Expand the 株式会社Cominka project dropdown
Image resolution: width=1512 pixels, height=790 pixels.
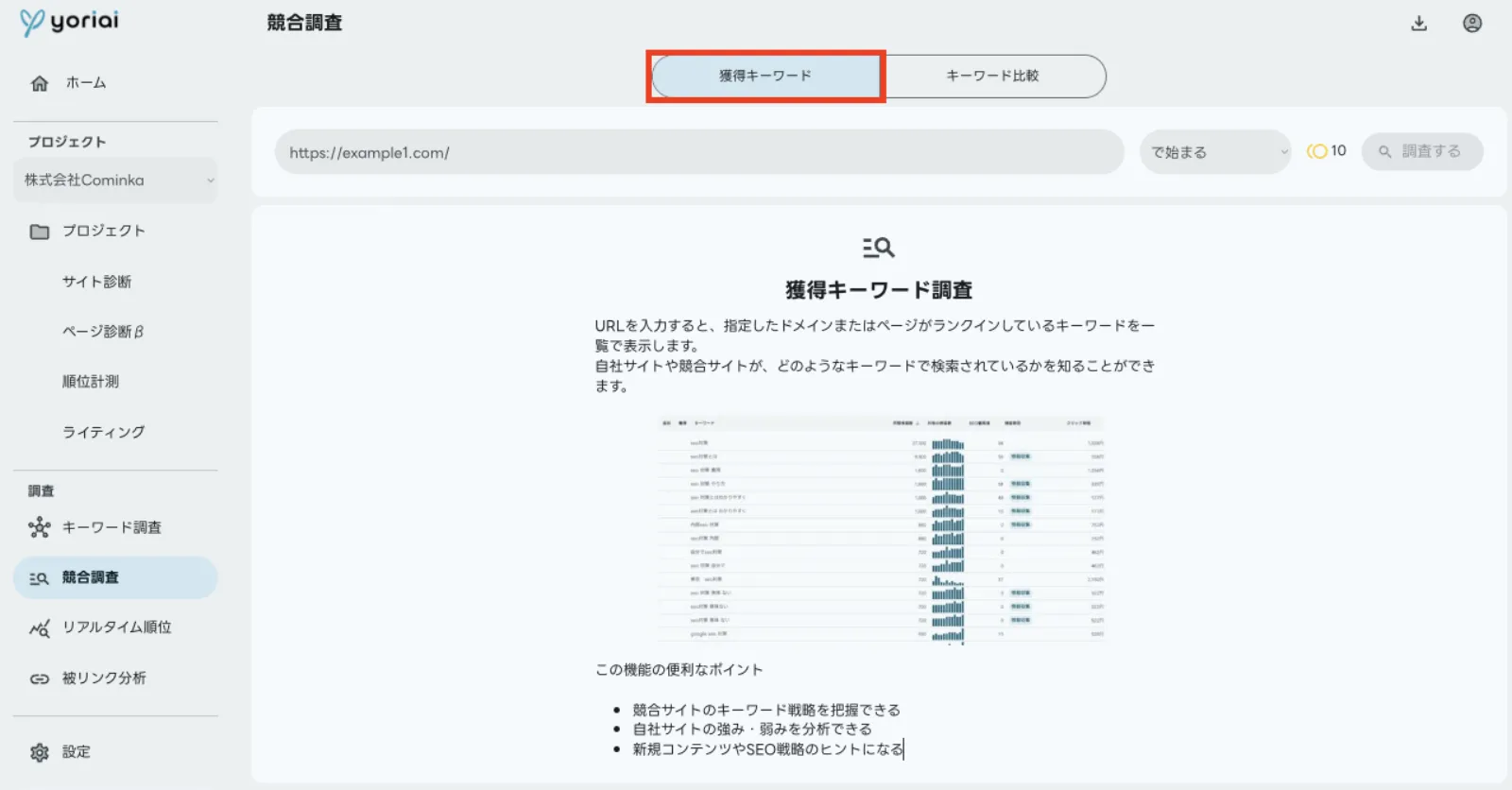pos(115,180)
